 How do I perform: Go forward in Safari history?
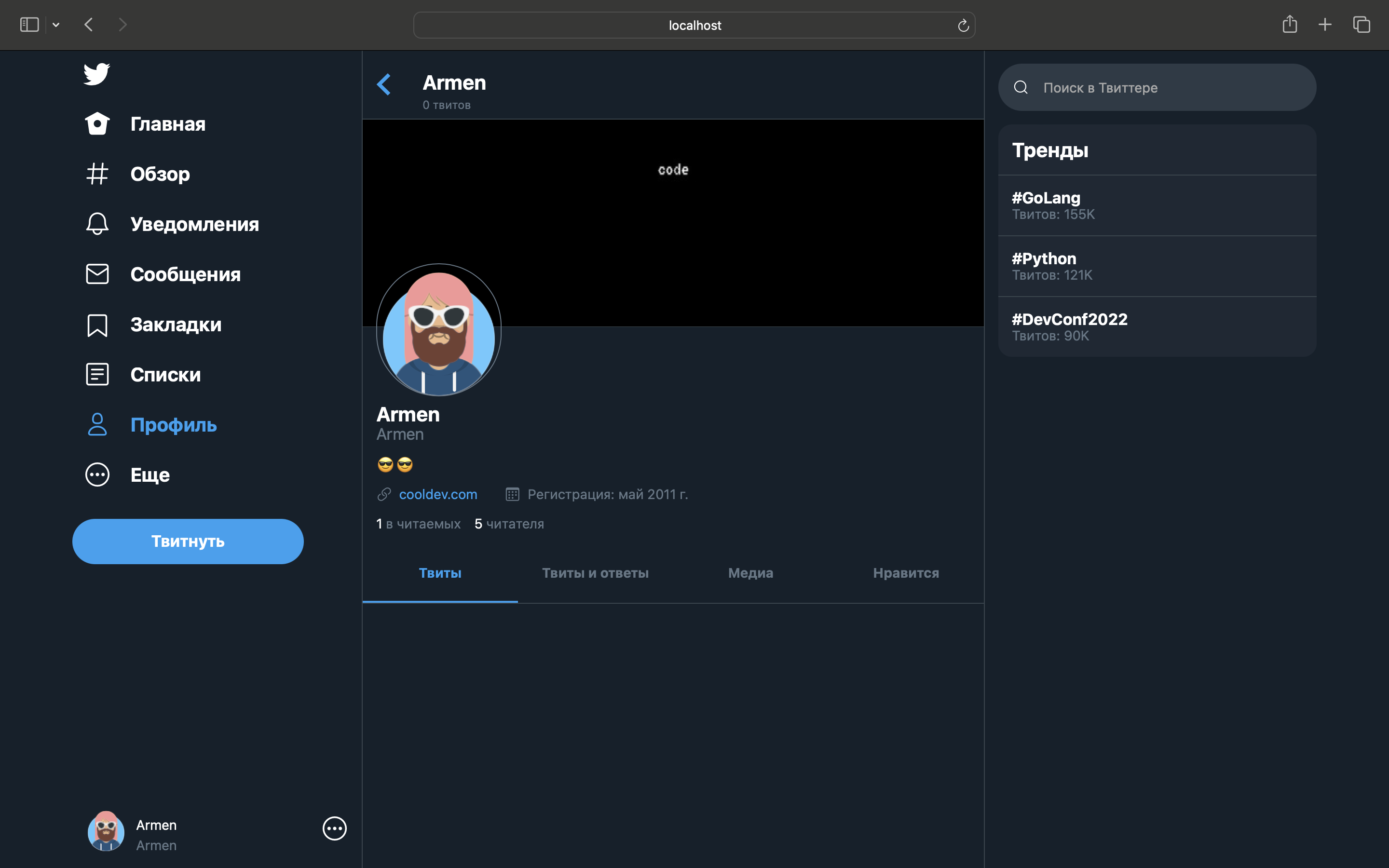[122, 25]
